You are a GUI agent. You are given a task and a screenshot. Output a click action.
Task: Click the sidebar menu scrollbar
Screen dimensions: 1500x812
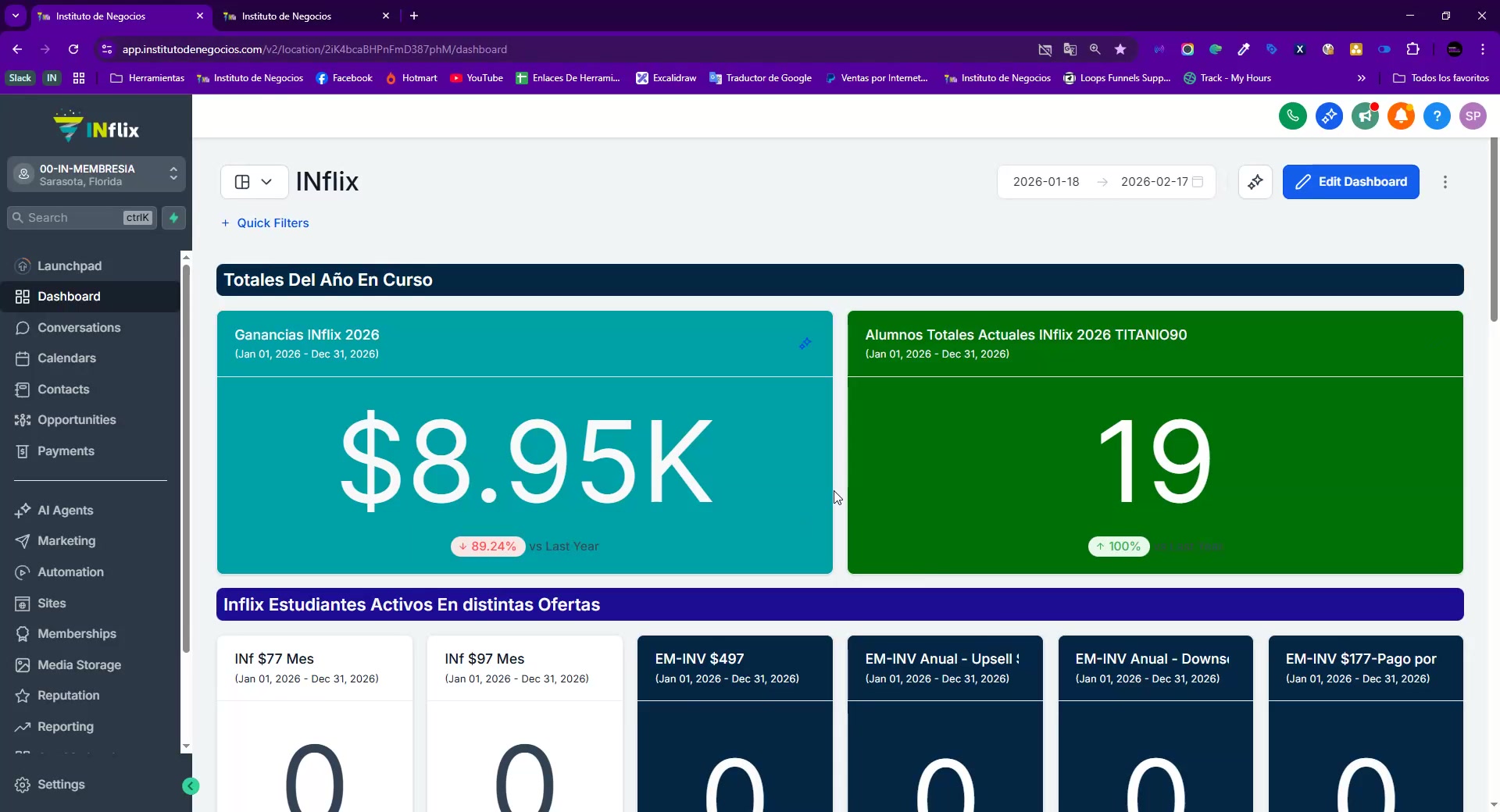click(x=186, y=459)
